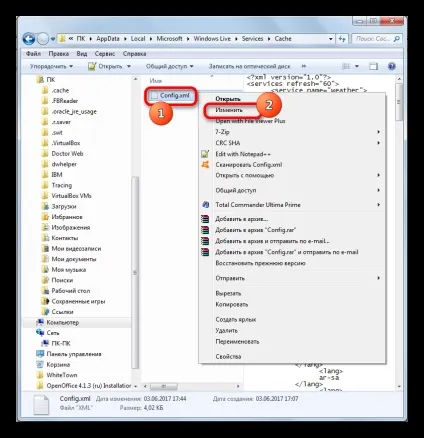Image resolution: width=424 pixels, height=438 pixels.
Task: Select WhiteTown folder in tree
Action: (62, 375)
